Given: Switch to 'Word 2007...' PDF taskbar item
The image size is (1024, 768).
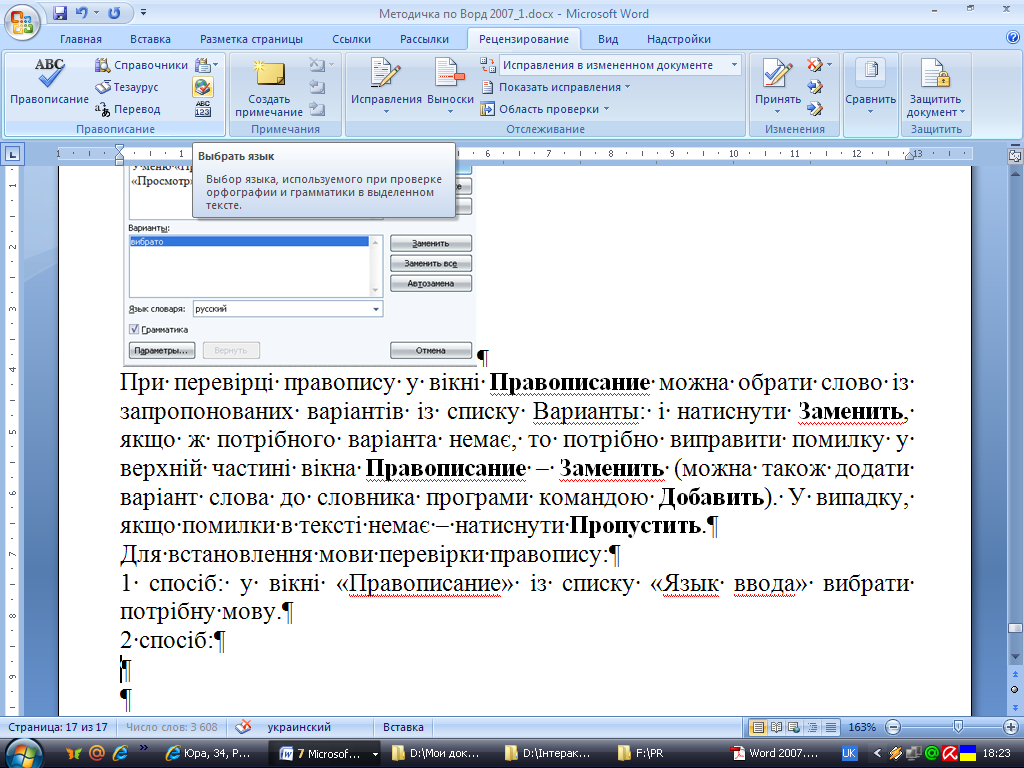Looking at the screenshot, I should [775, 754].
